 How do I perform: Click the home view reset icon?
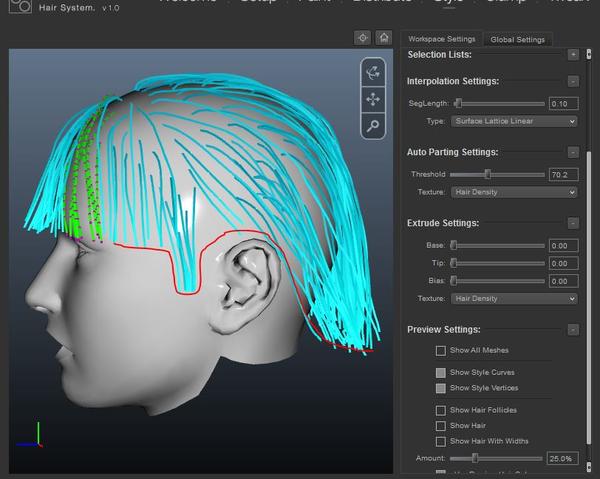(x=383, y=37)
